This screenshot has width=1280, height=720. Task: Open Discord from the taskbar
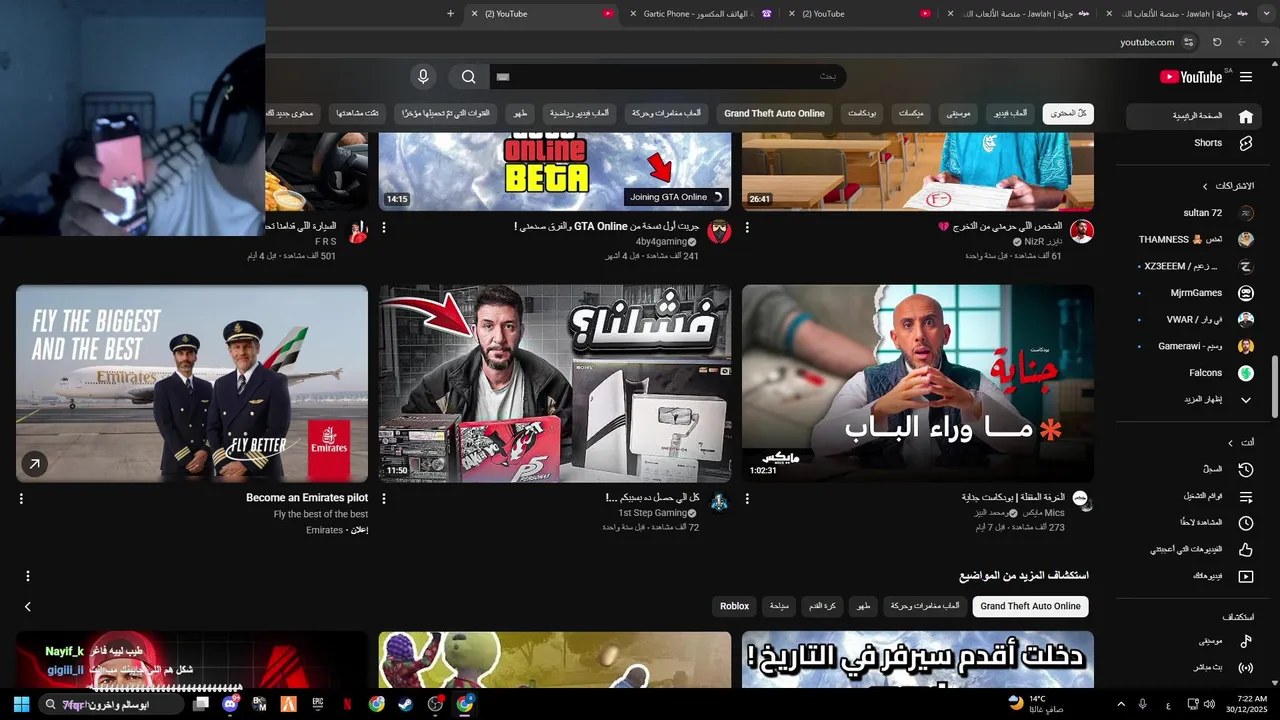[231, 704]
